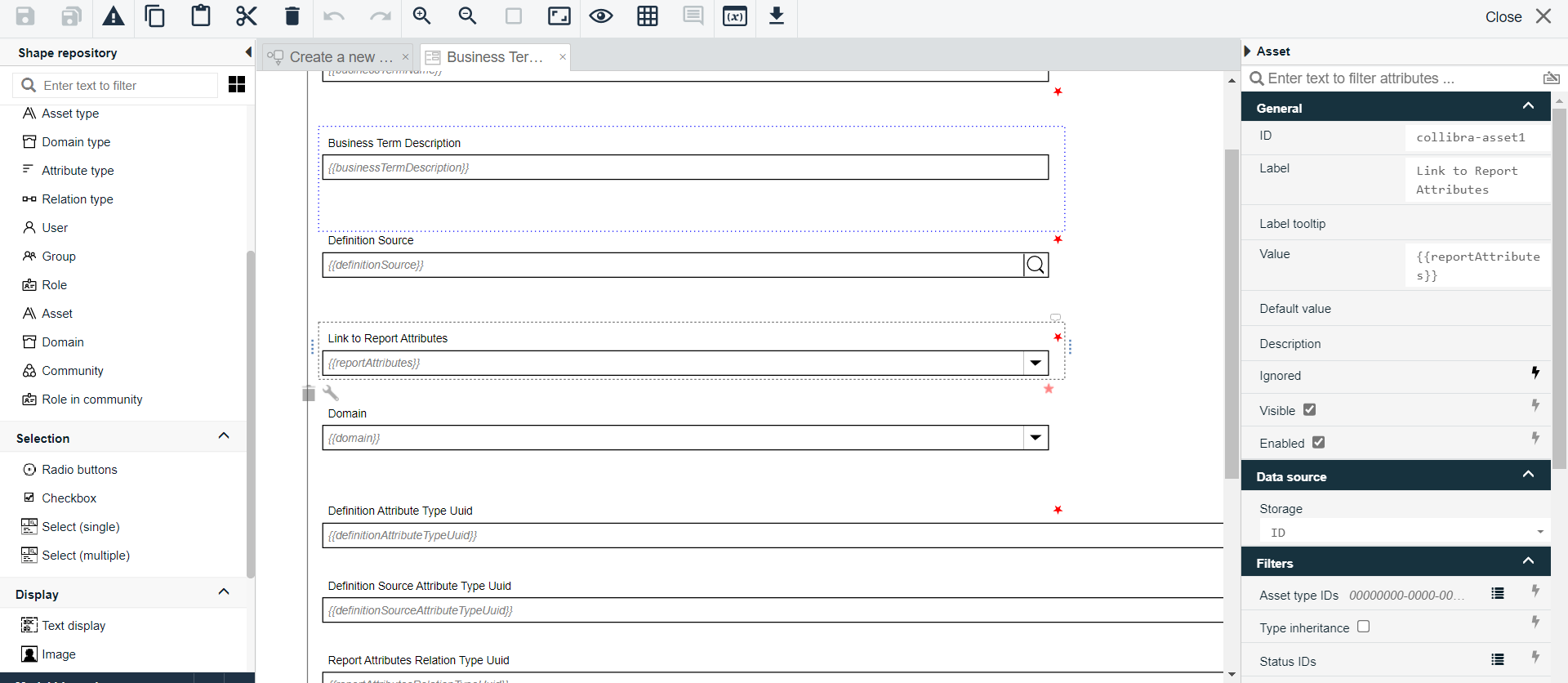
Task: Open list editor for Asset type IDs
Action: tap(1498, 593)
